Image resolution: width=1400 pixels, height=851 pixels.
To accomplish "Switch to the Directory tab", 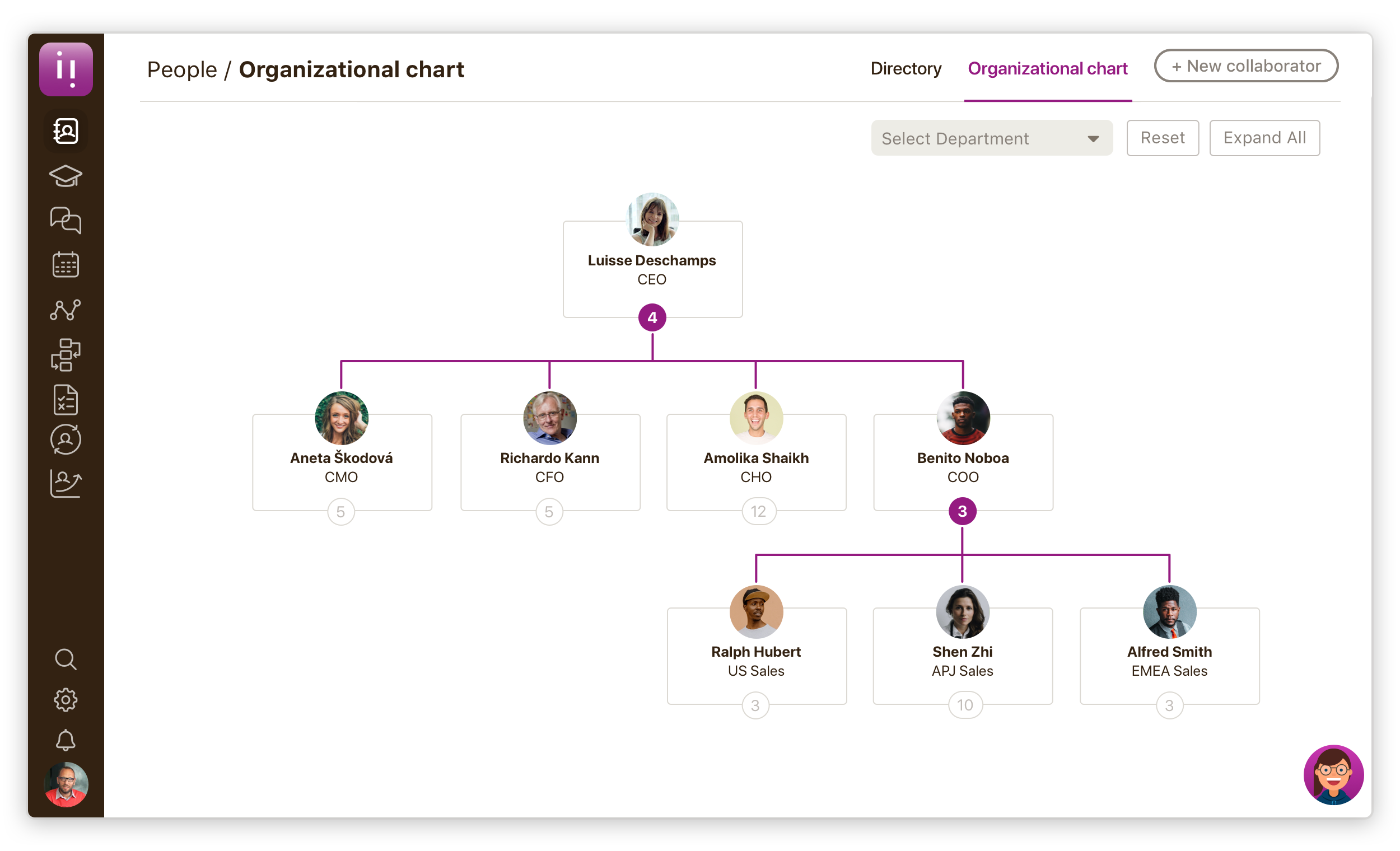I will pos(906,69).
